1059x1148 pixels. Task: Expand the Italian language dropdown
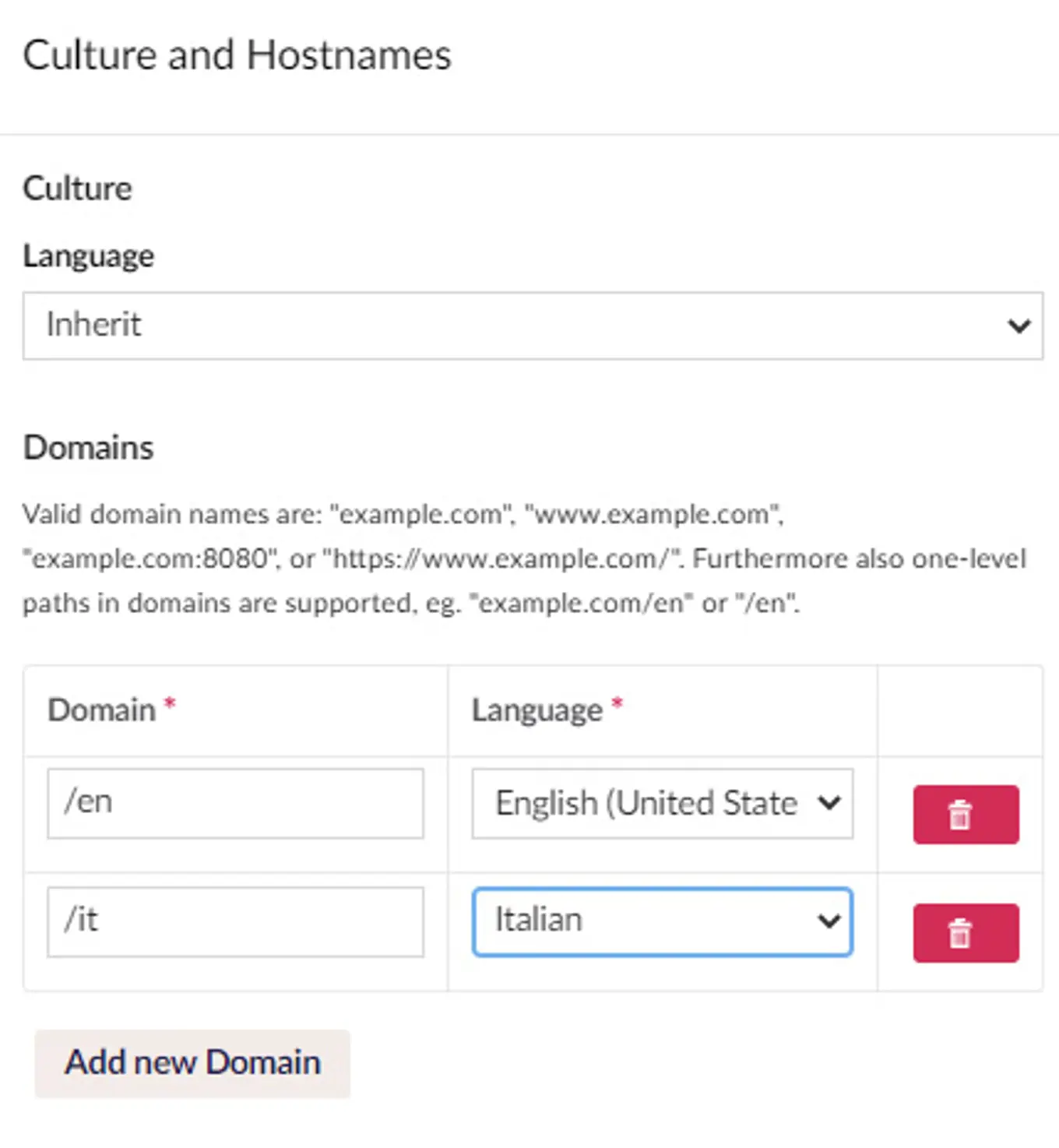point(662,921)
